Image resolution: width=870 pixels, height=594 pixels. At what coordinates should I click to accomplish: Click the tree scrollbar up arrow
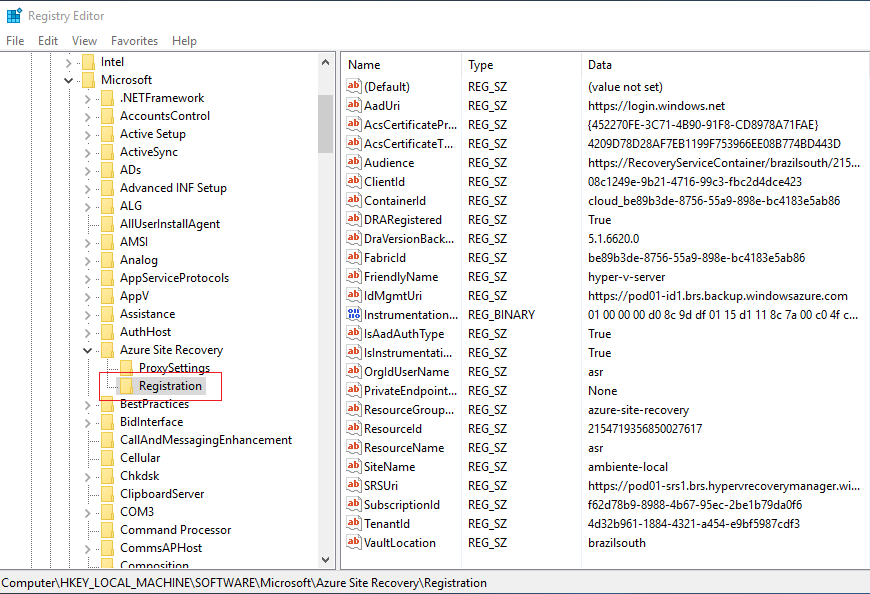pyautogui.click(x=326, y=62)
